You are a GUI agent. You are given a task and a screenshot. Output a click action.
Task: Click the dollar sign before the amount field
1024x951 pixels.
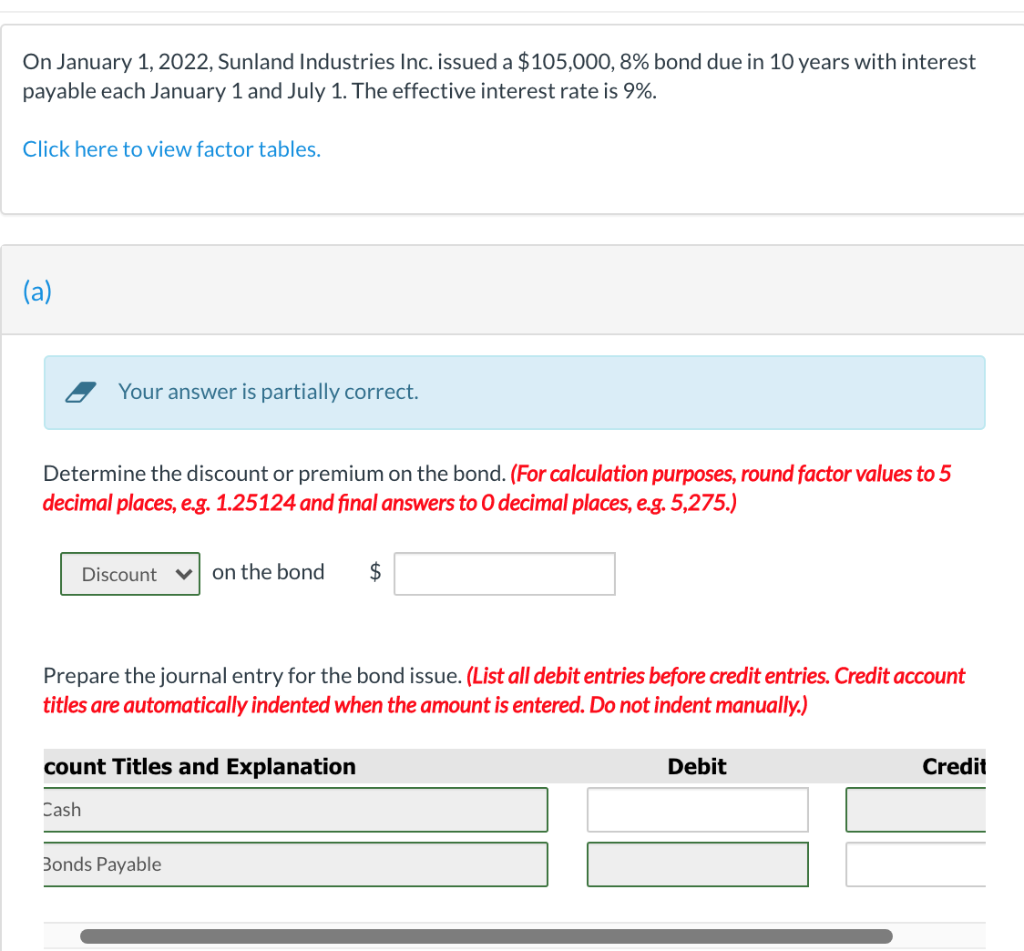376,572
